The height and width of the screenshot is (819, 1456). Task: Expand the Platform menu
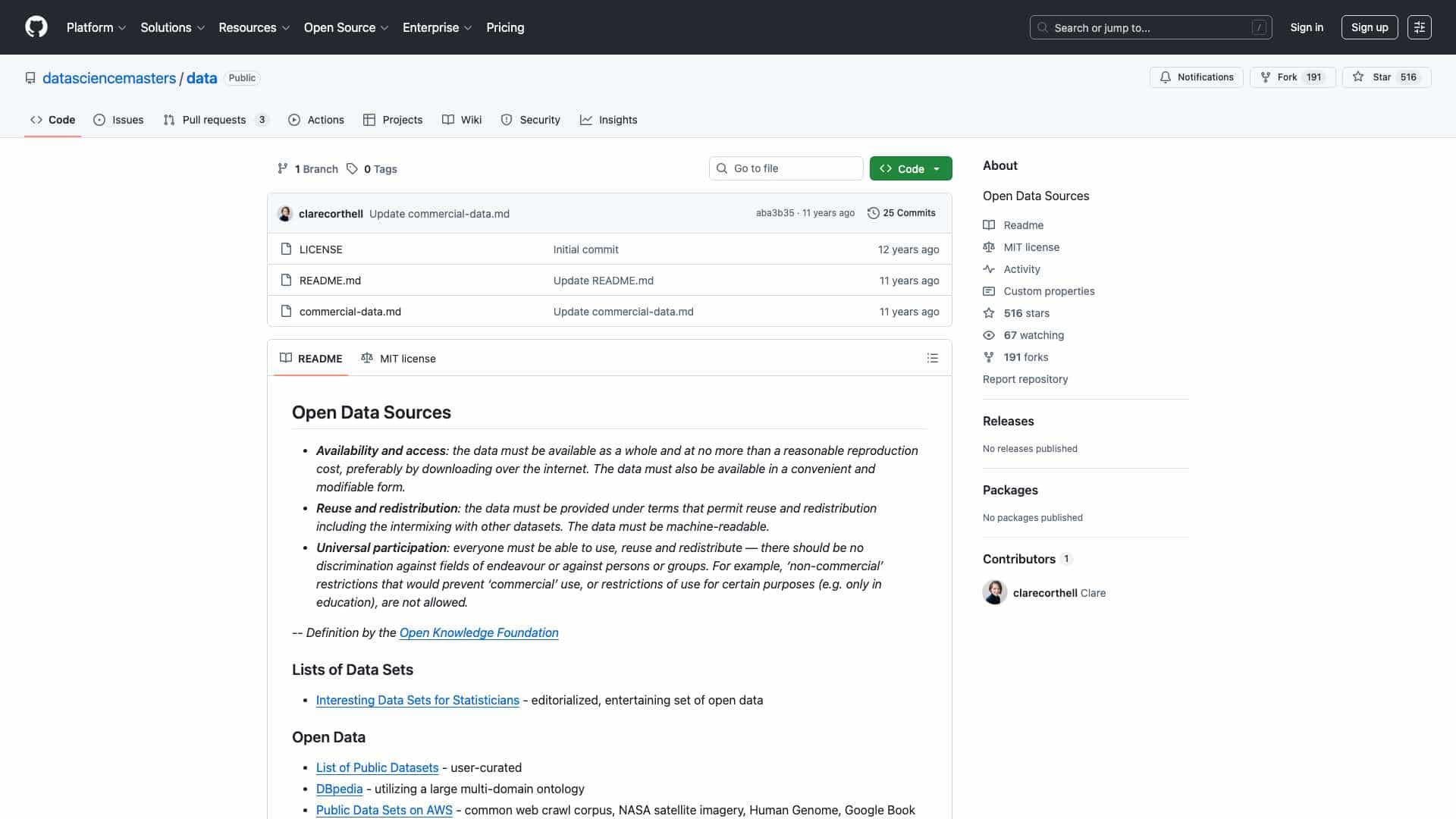tap(96, 27)
